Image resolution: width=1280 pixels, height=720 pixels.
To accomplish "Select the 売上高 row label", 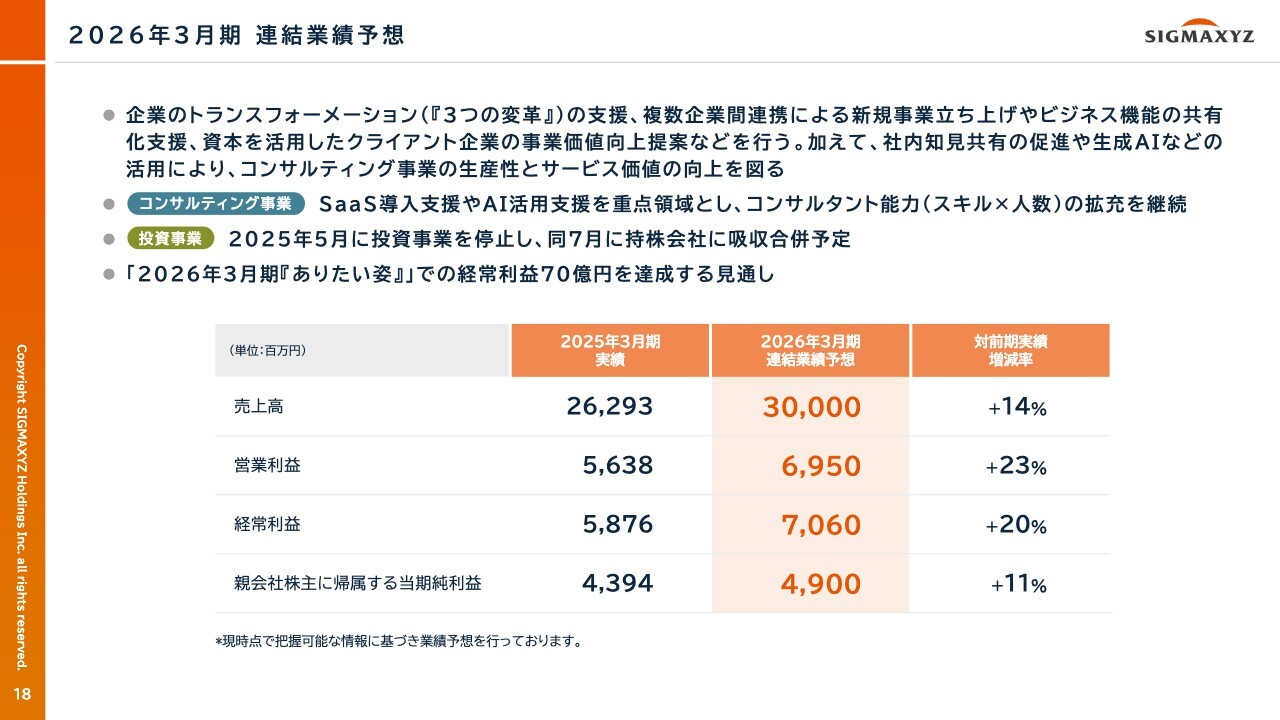I will click(251, 407).
